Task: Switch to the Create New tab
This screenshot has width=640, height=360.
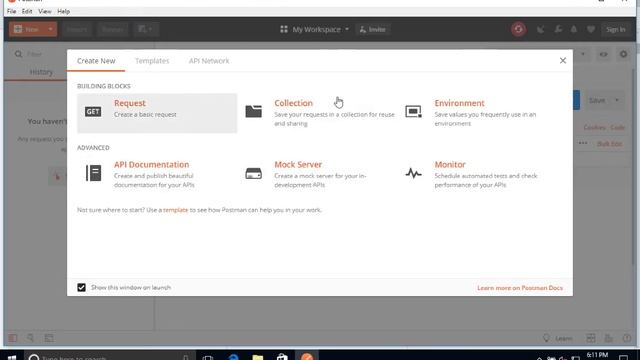Action: click(96, 61)
